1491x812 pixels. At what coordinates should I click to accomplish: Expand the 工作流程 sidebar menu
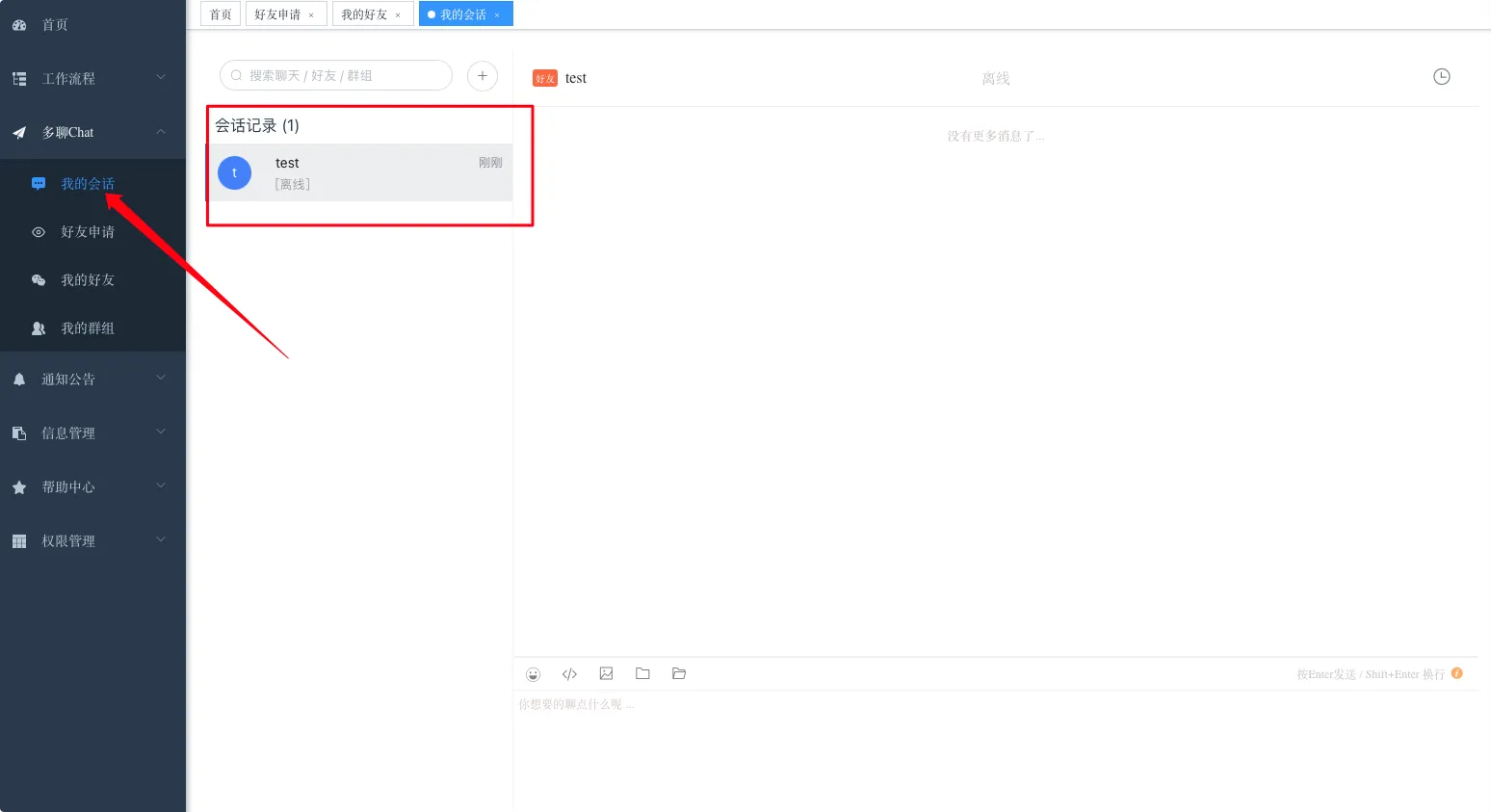coord(92,78)
